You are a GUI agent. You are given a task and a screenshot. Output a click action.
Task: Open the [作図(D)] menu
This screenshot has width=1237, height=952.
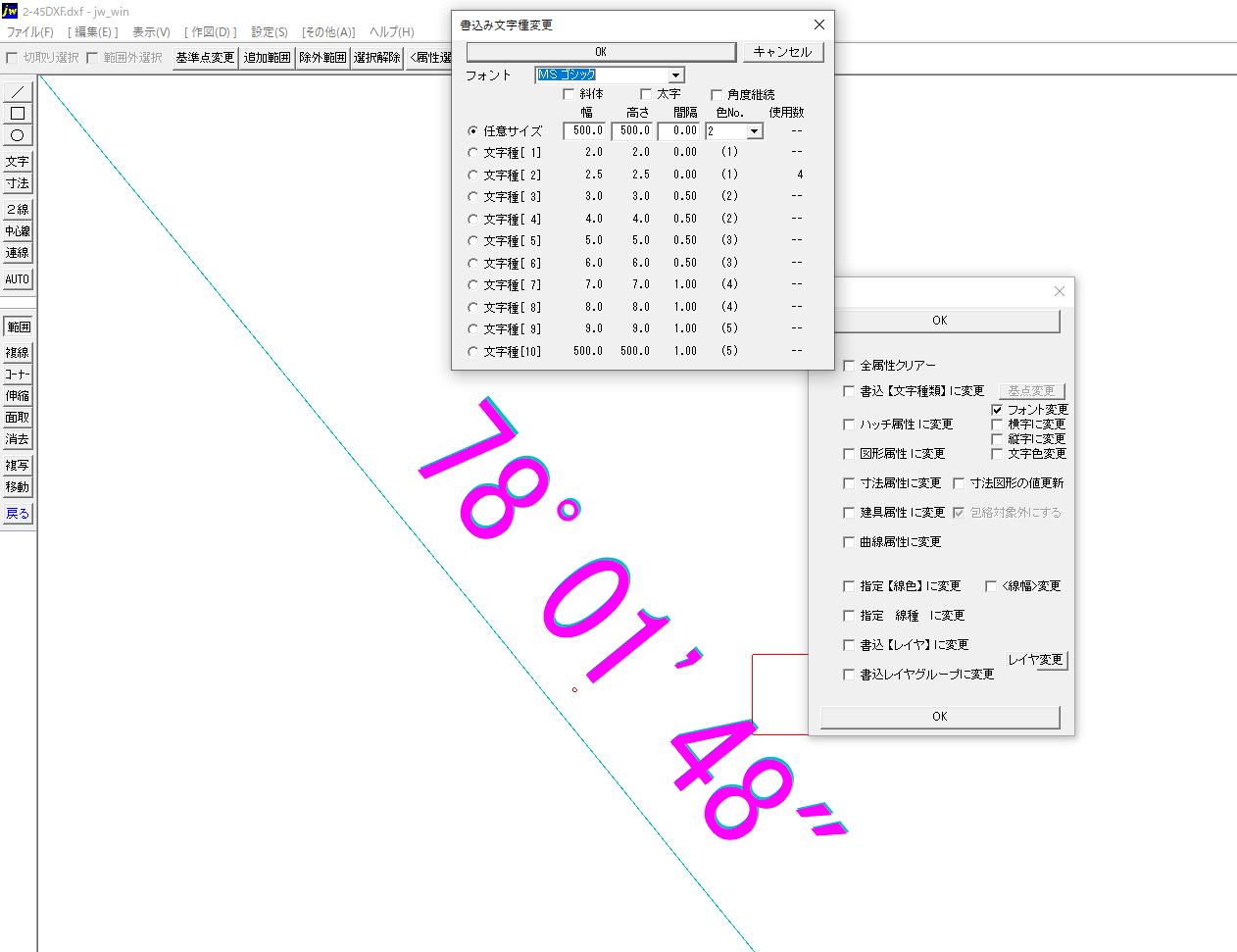[211, 32]
